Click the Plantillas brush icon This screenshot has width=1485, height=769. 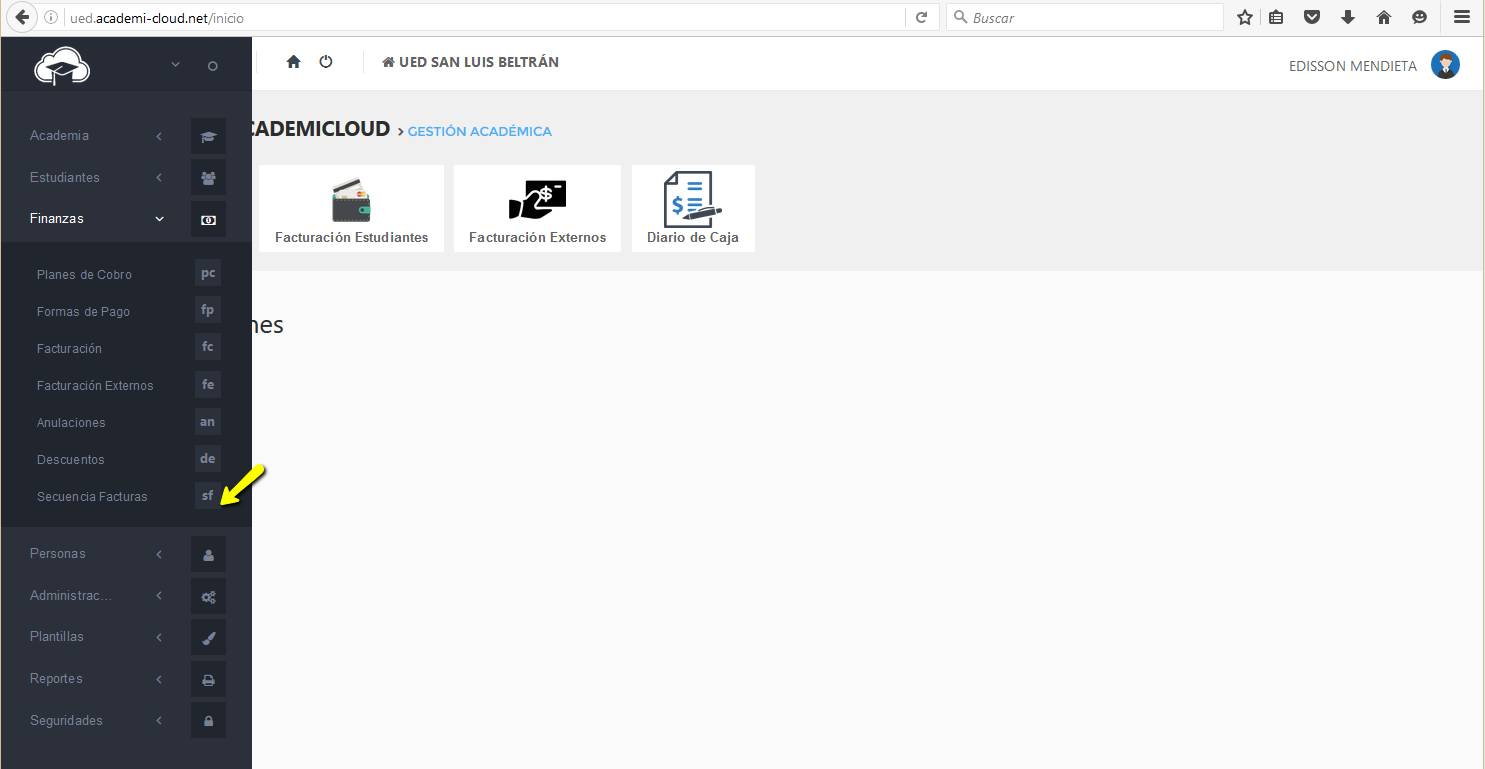coord(208,637)
